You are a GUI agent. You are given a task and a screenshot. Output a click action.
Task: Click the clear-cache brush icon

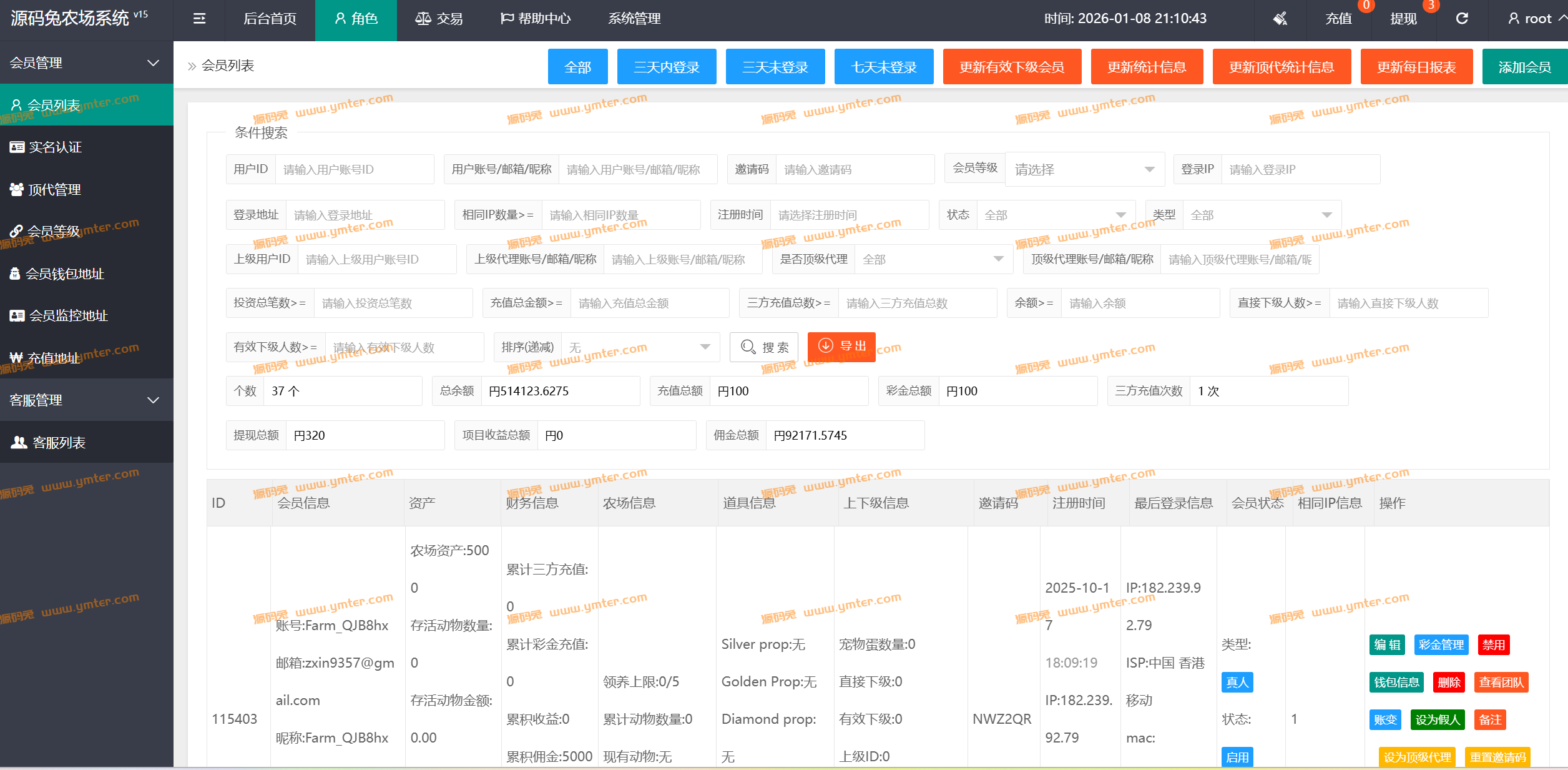(1280, 19)
